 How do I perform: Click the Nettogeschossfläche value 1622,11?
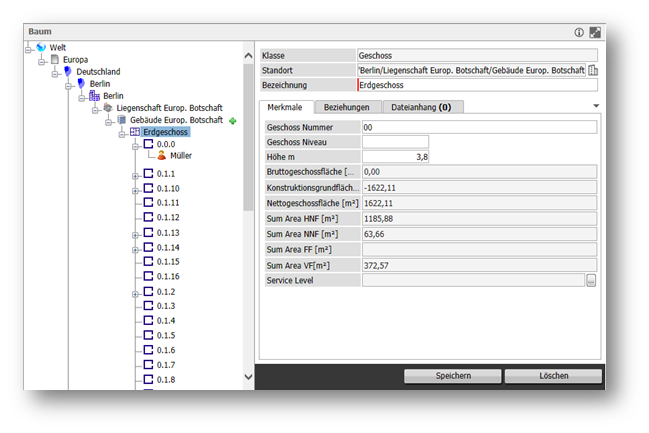479,203
